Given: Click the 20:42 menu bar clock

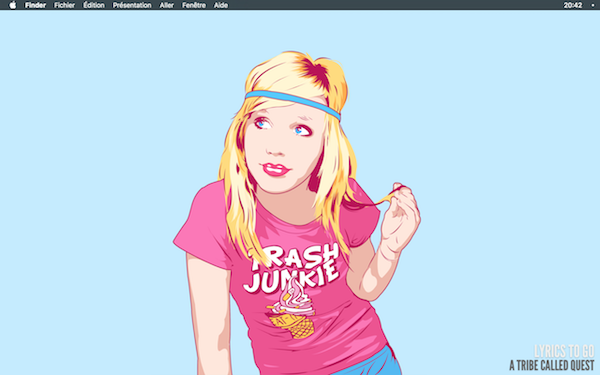Looking at the screenshot, I should (572, 5).
